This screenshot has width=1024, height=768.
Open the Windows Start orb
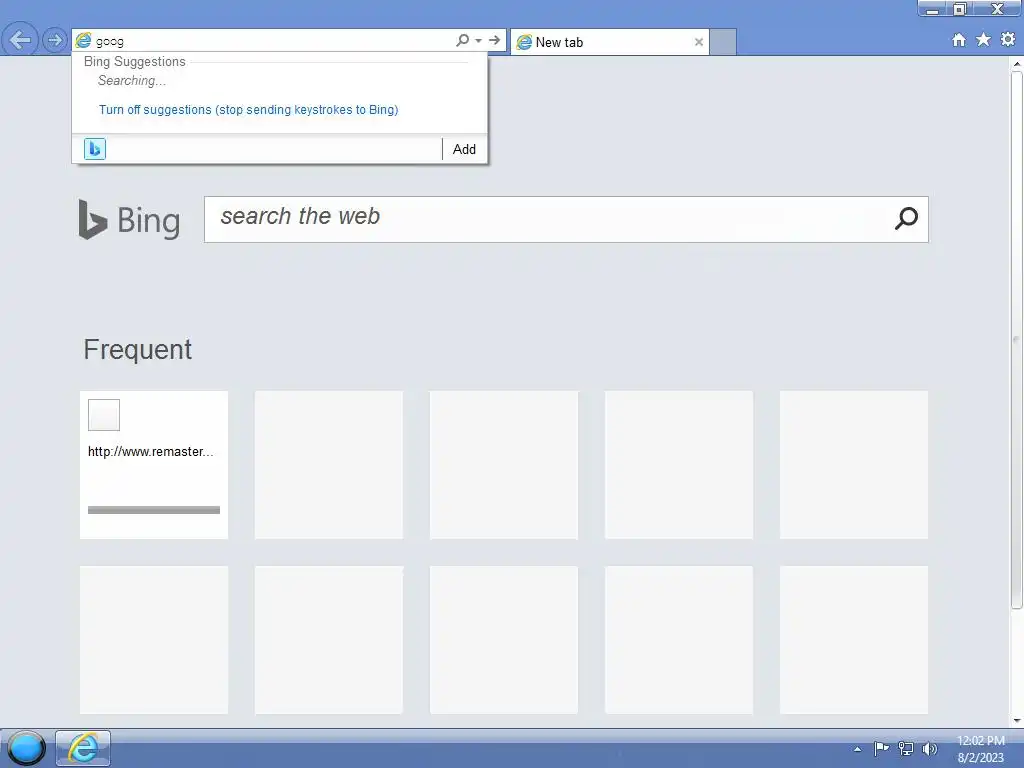pos(26,748)
